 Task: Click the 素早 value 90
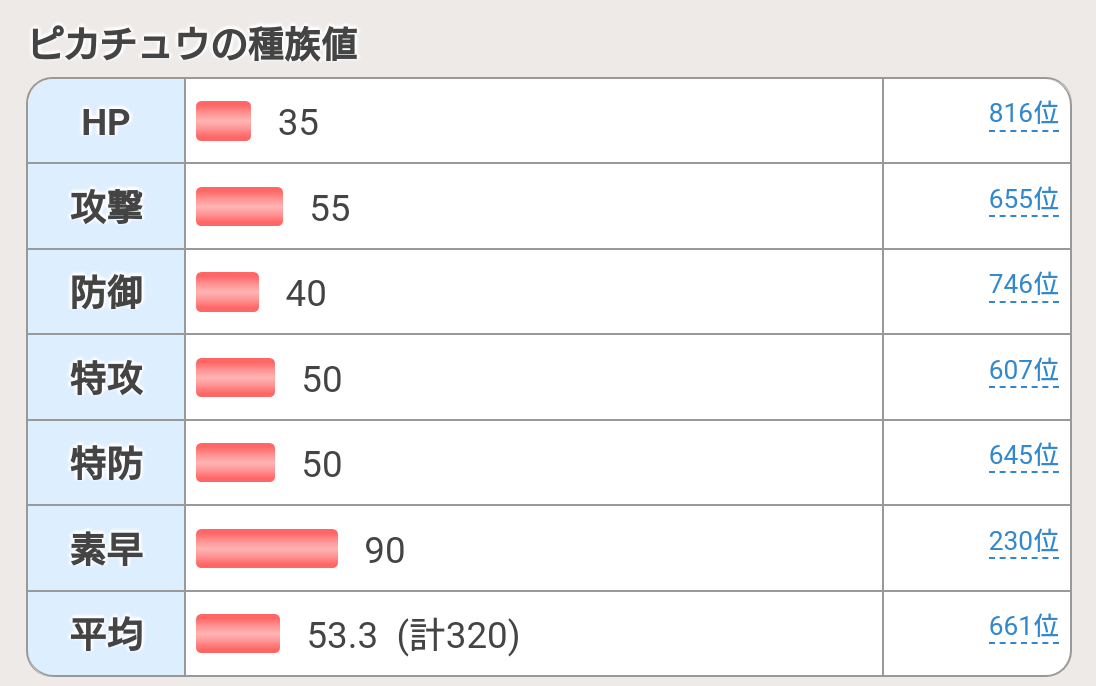tap(385, 550)
